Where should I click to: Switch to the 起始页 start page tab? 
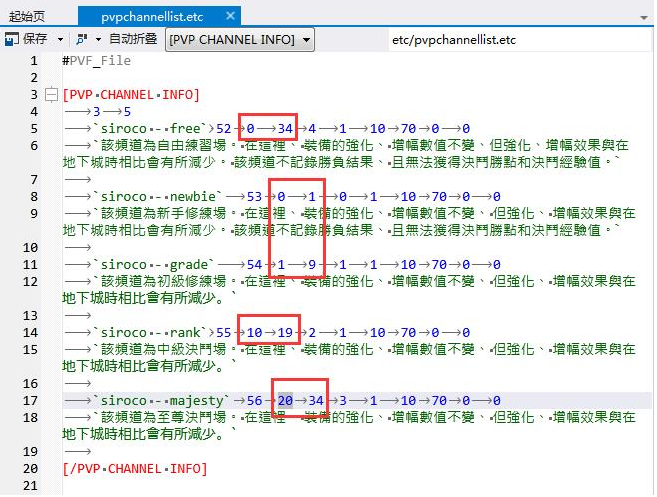point(27,17)
